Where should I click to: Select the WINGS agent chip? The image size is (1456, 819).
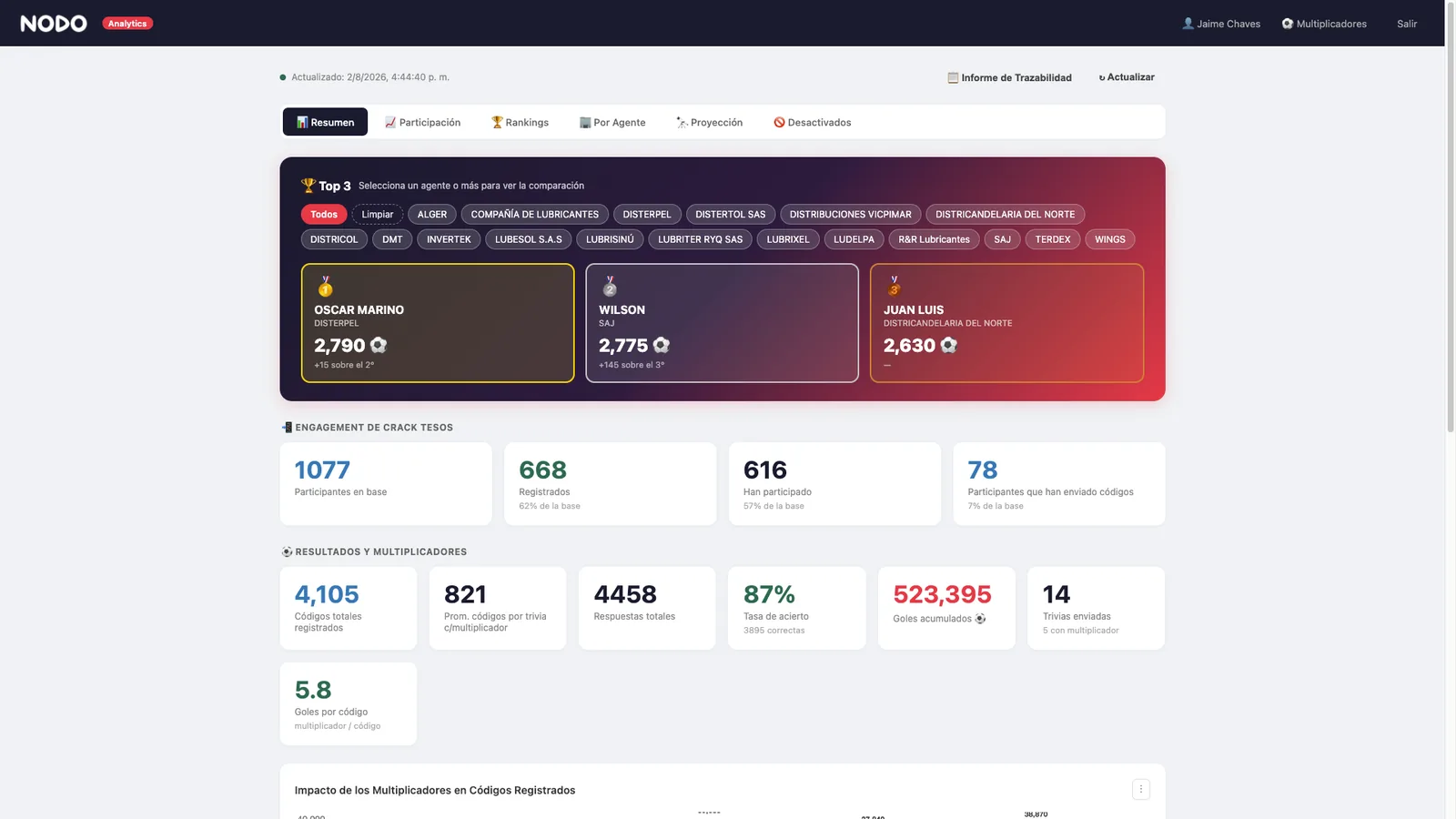point(1110,239)
